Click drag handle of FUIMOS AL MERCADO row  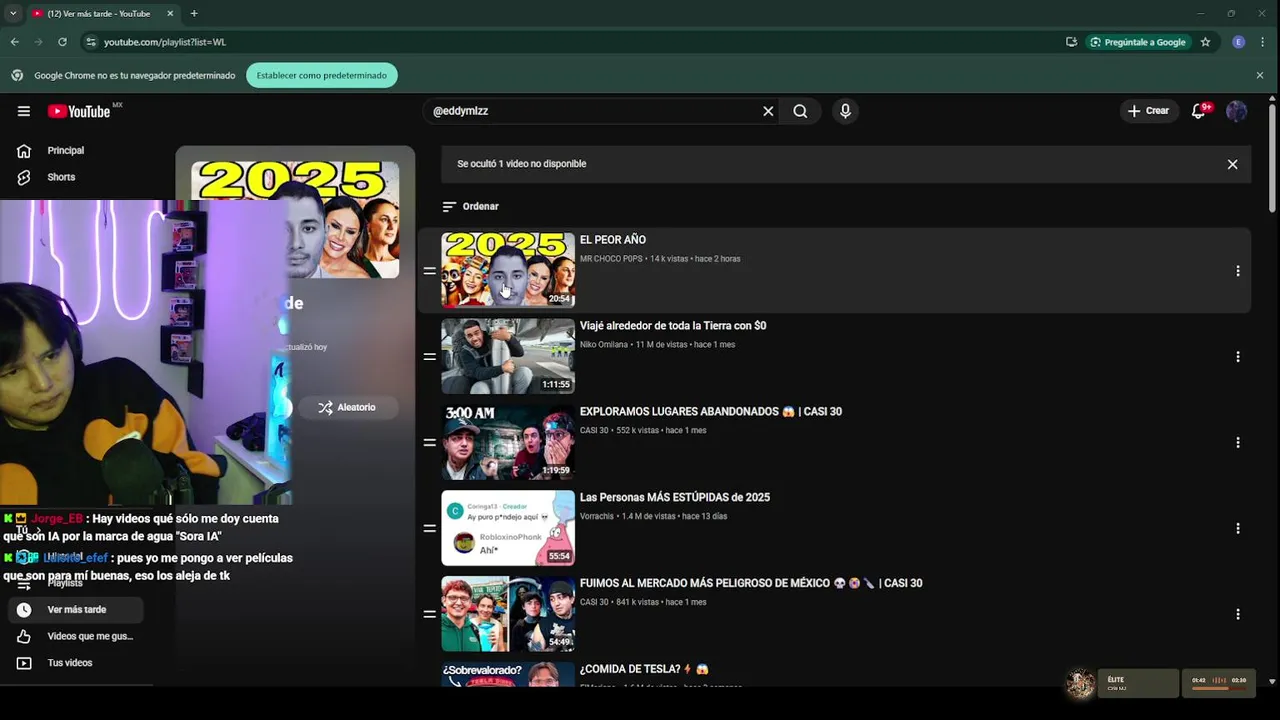[x=429, y=614]
